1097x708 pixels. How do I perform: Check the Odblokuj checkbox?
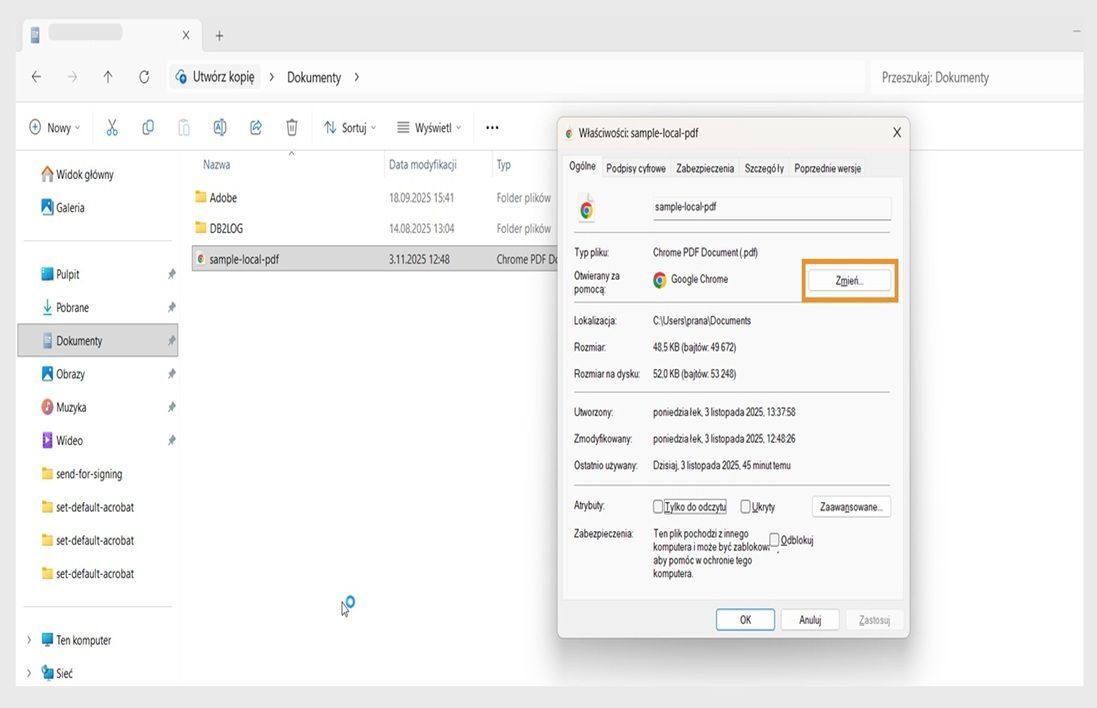point(774,539)
